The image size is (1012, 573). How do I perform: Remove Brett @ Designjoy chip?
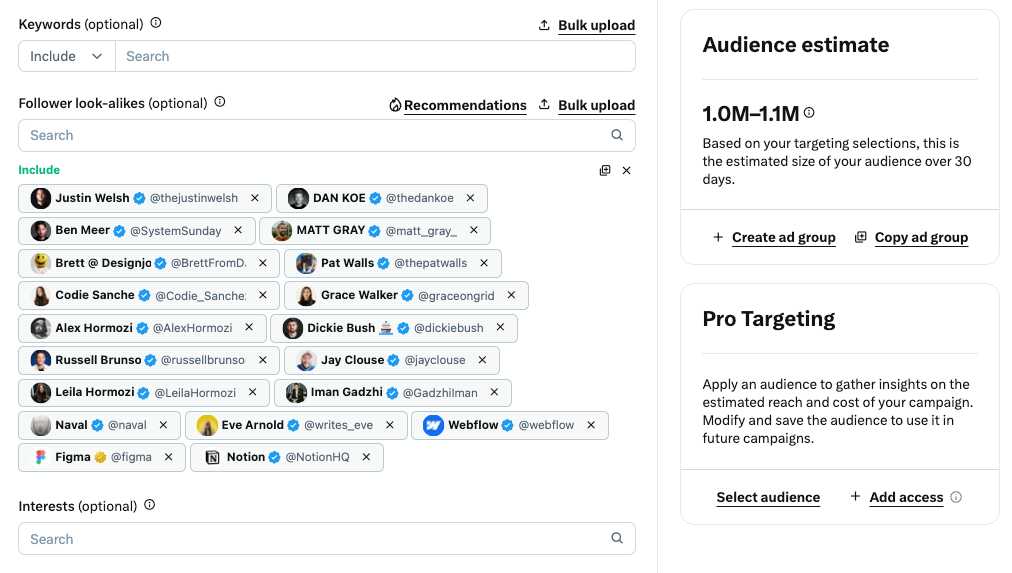(x=263, y=263)
